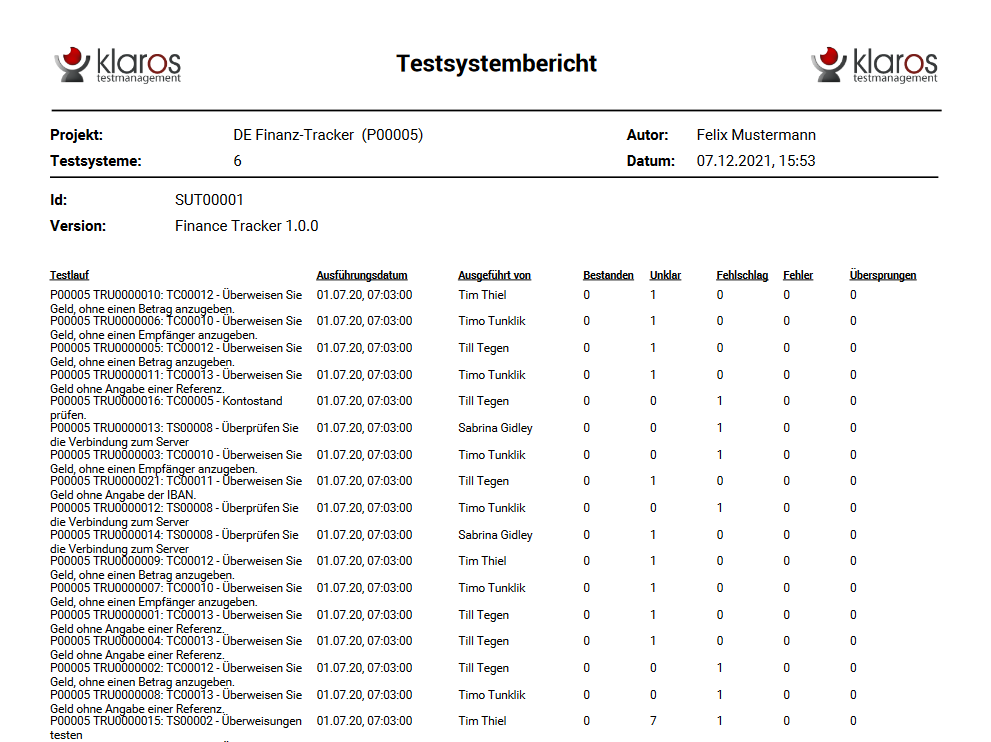The height and width of the screenshot is (742, 991).
Task: Click Sabrina Gidley in the TRU0000014 row
Action: (496, 535)
